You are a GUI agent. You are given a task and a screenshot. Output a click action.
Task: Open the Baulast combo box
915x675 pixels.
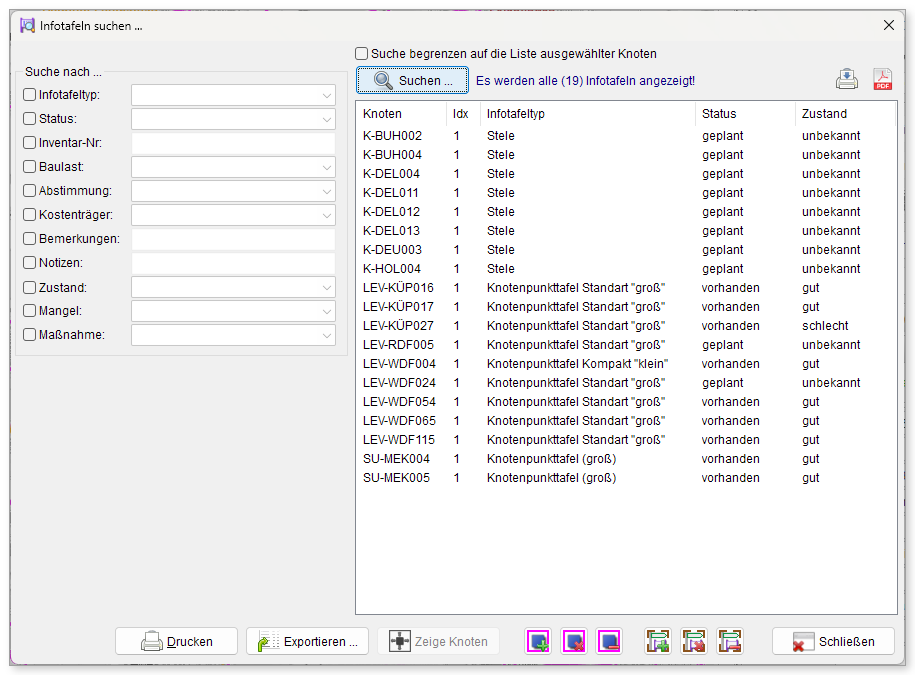233,167
